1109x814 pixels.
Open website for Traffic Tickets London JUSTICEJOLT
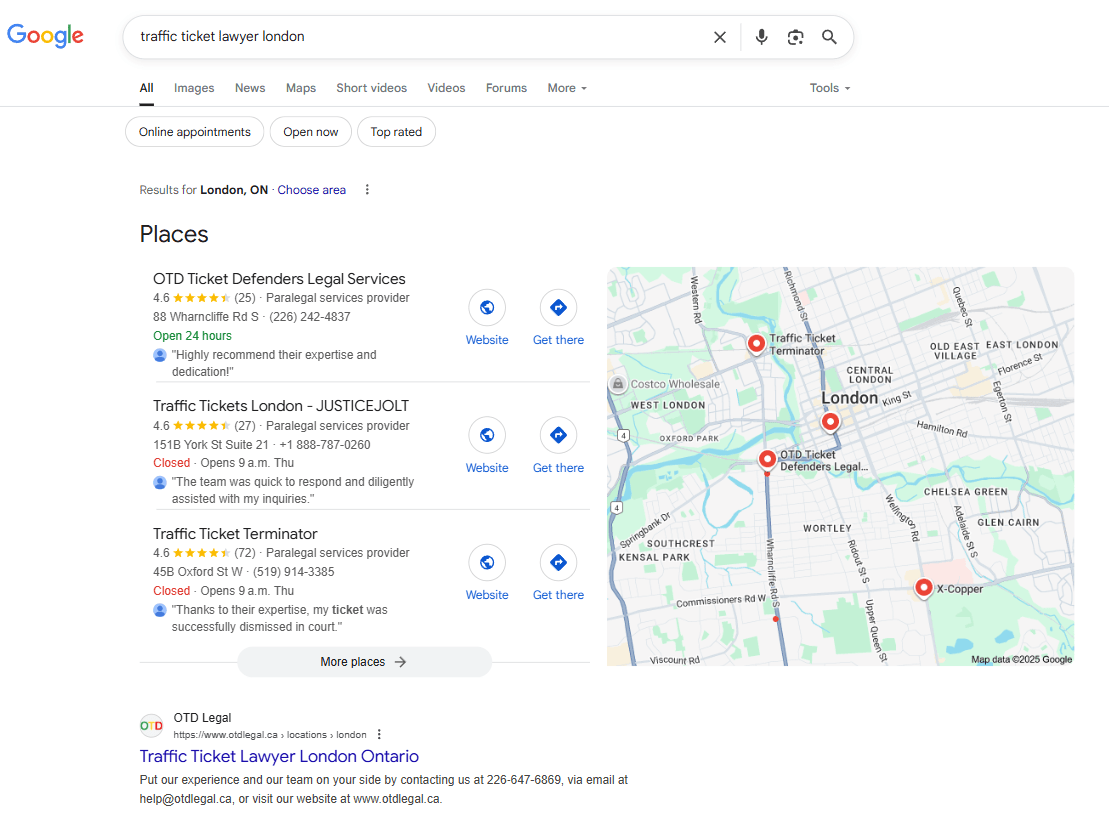487,436
